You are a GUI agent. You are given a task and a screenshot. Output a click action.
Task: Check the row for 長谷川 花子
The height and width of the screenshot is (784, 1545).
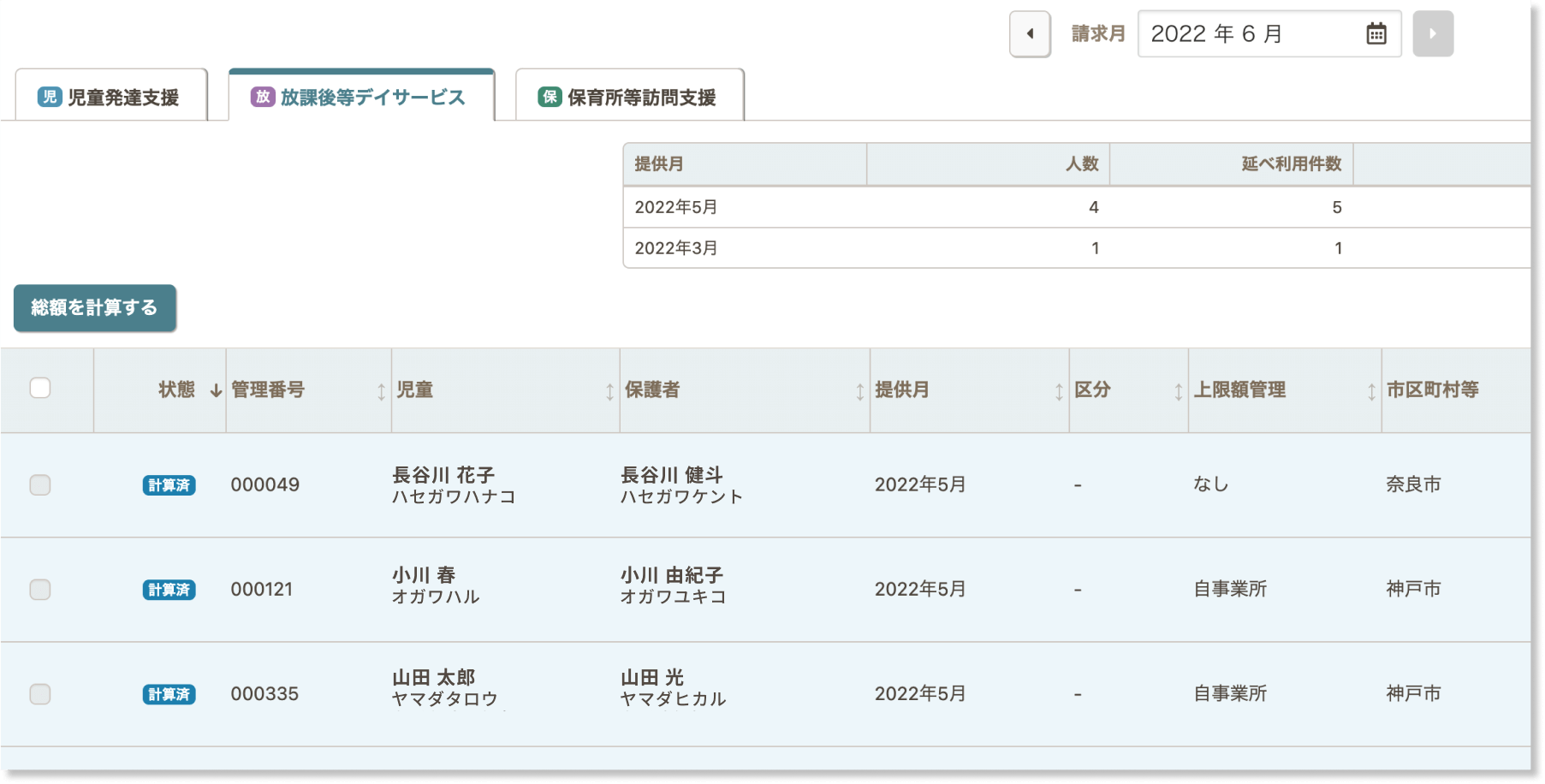tap(40, 485)
